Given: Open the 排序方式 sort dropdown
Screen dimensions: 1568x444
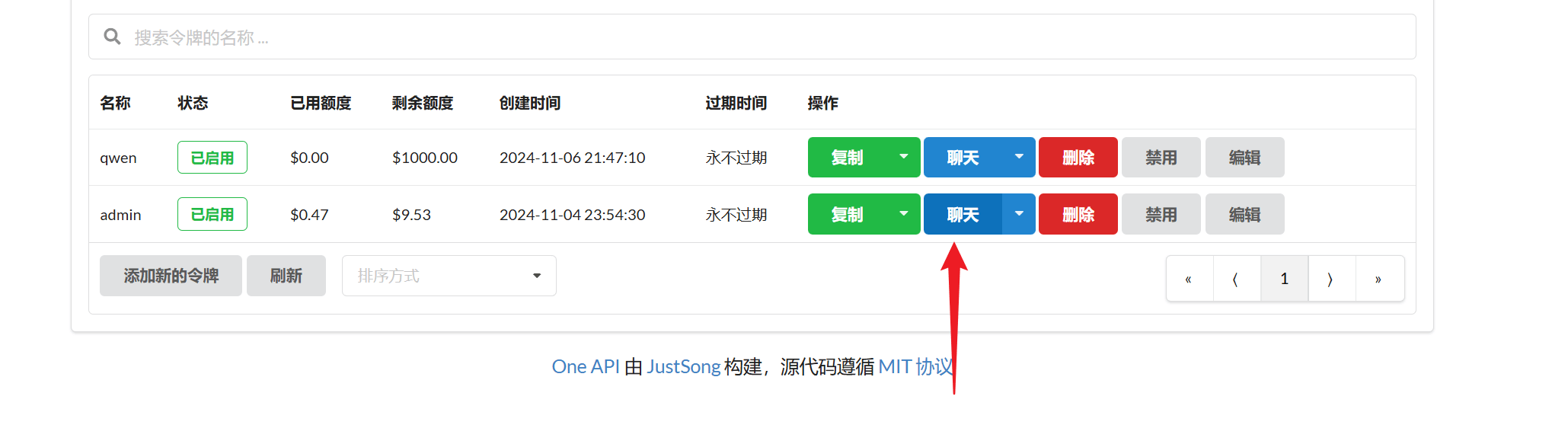Looking at the screenshot, I should (449, 276).
